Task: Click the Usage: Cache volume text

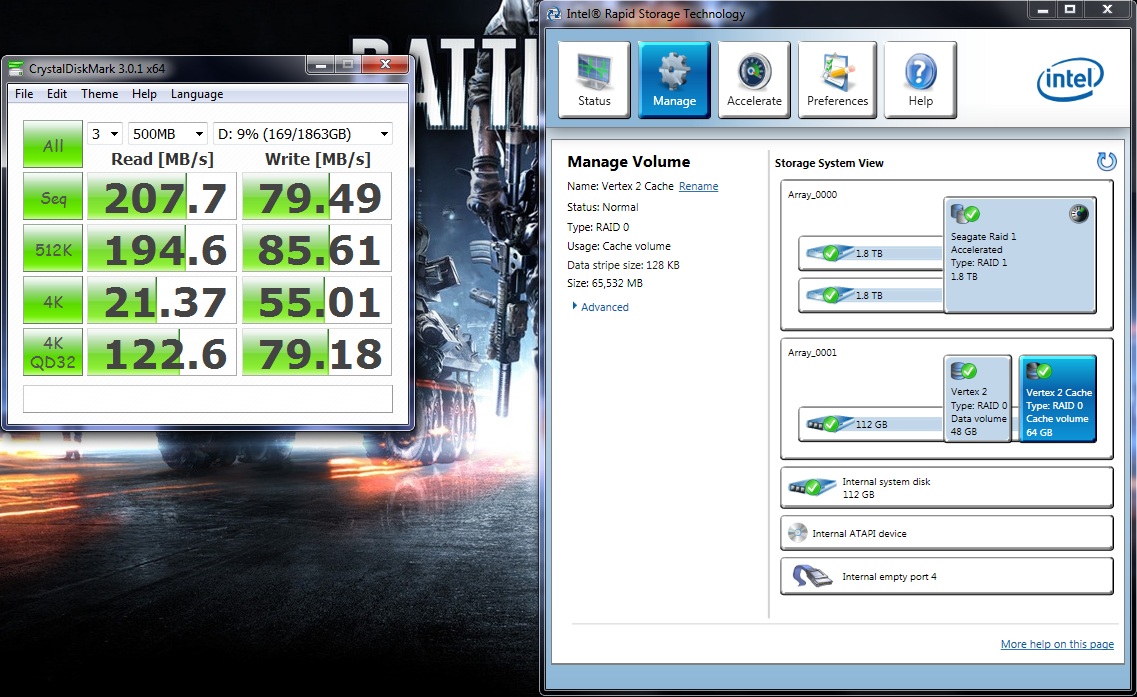Action: (x=619, y=246)
